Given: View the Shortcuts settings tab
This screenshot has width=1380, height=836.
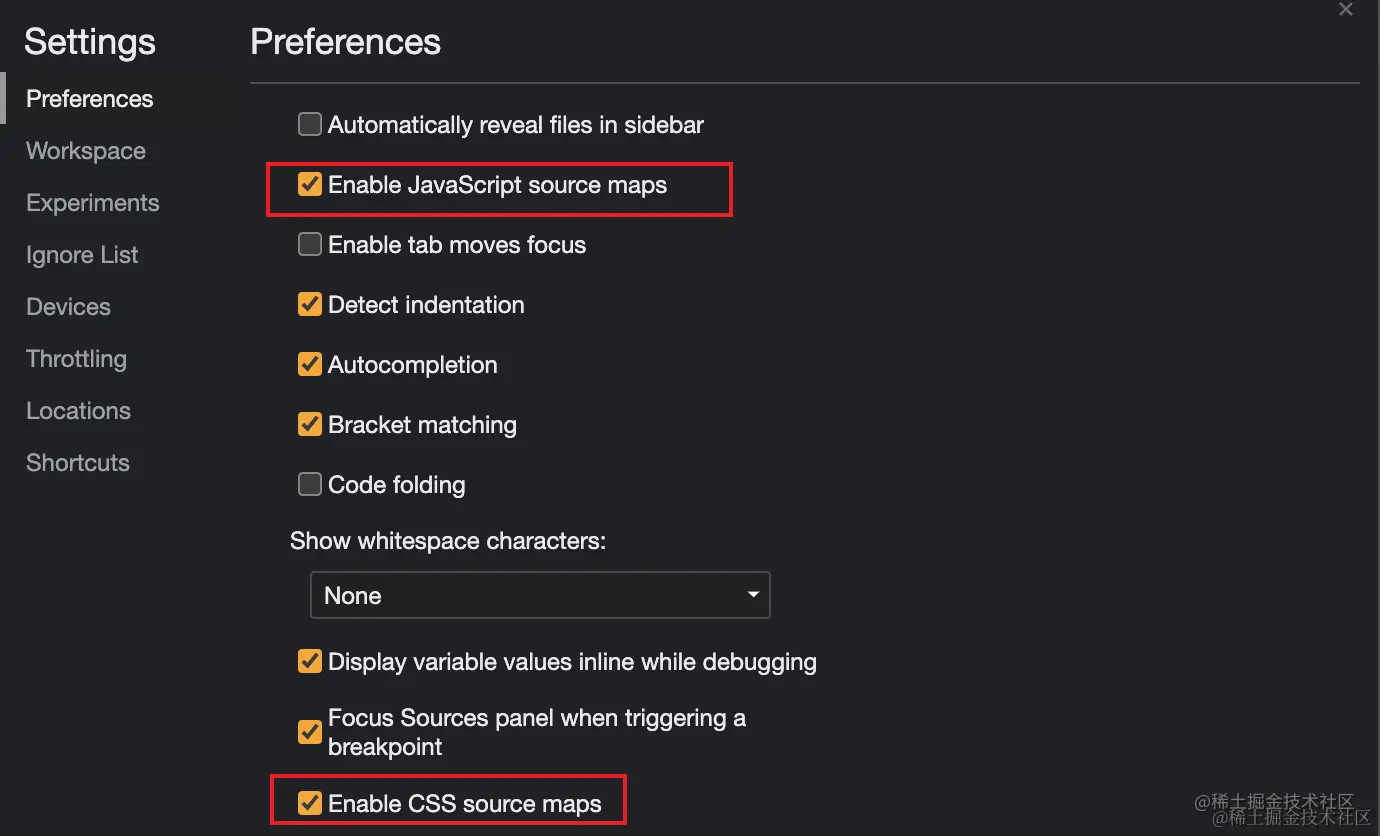Looking at the screenshot, I should click(78, 463).
